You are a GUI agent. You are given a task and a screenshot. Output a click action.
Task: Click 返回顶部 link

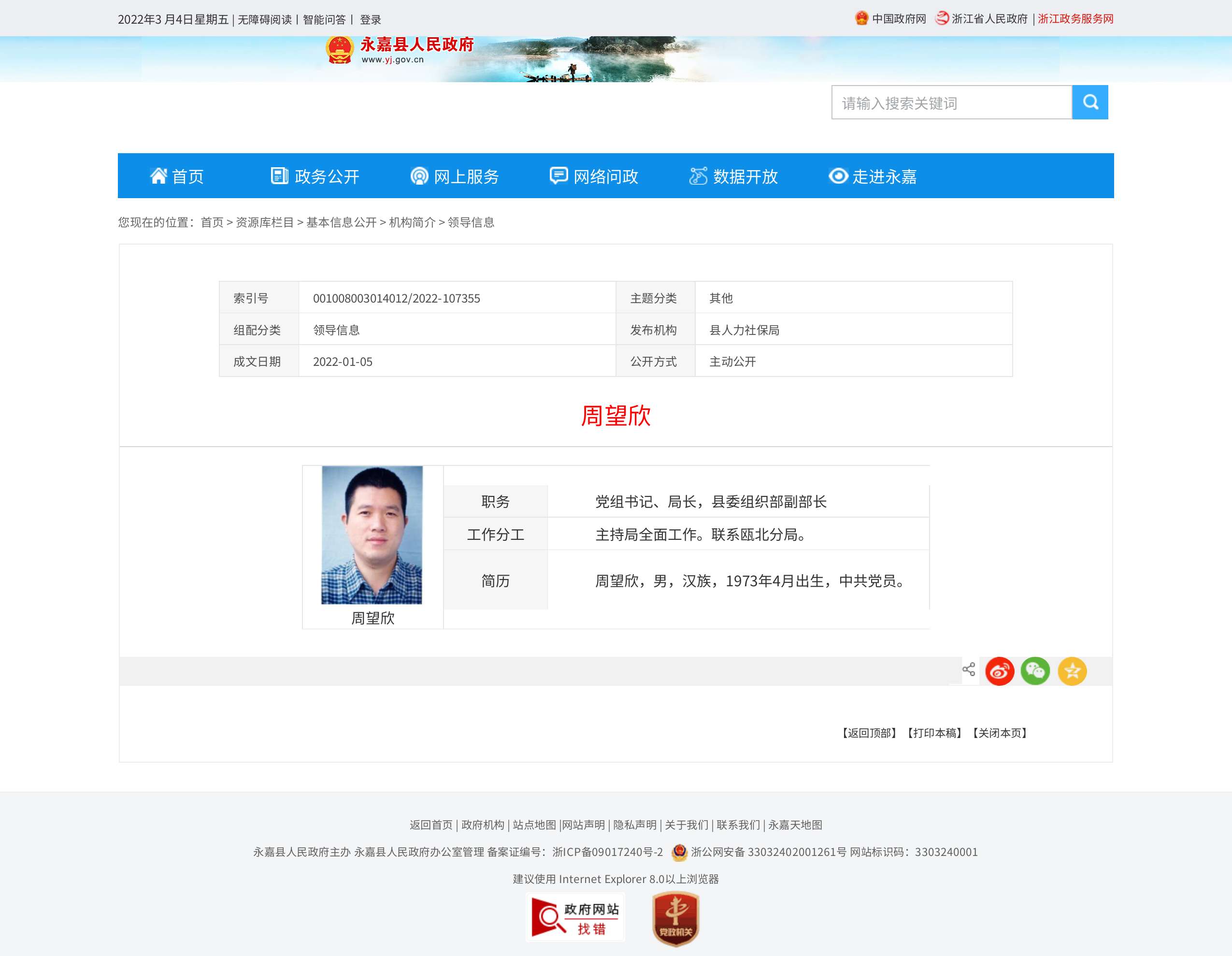click(869, 733)
